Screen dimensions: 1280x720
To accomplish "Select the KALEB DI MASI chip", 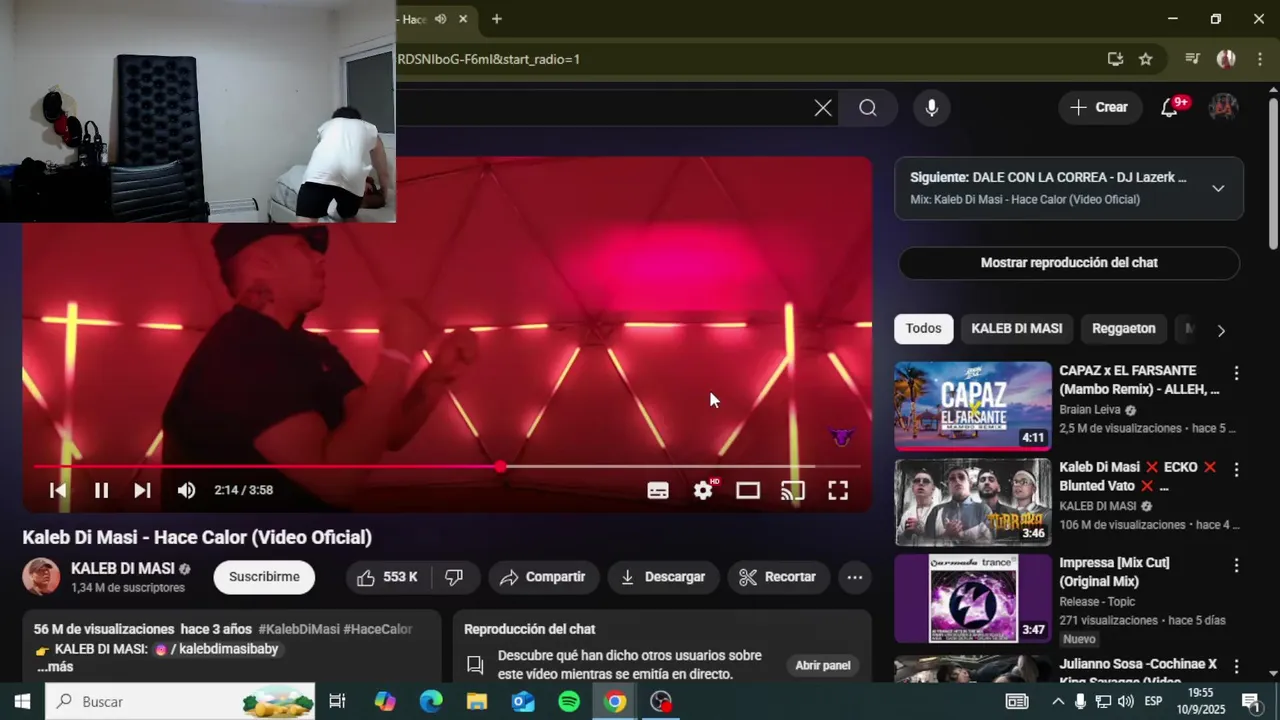I will point(1016,329).
